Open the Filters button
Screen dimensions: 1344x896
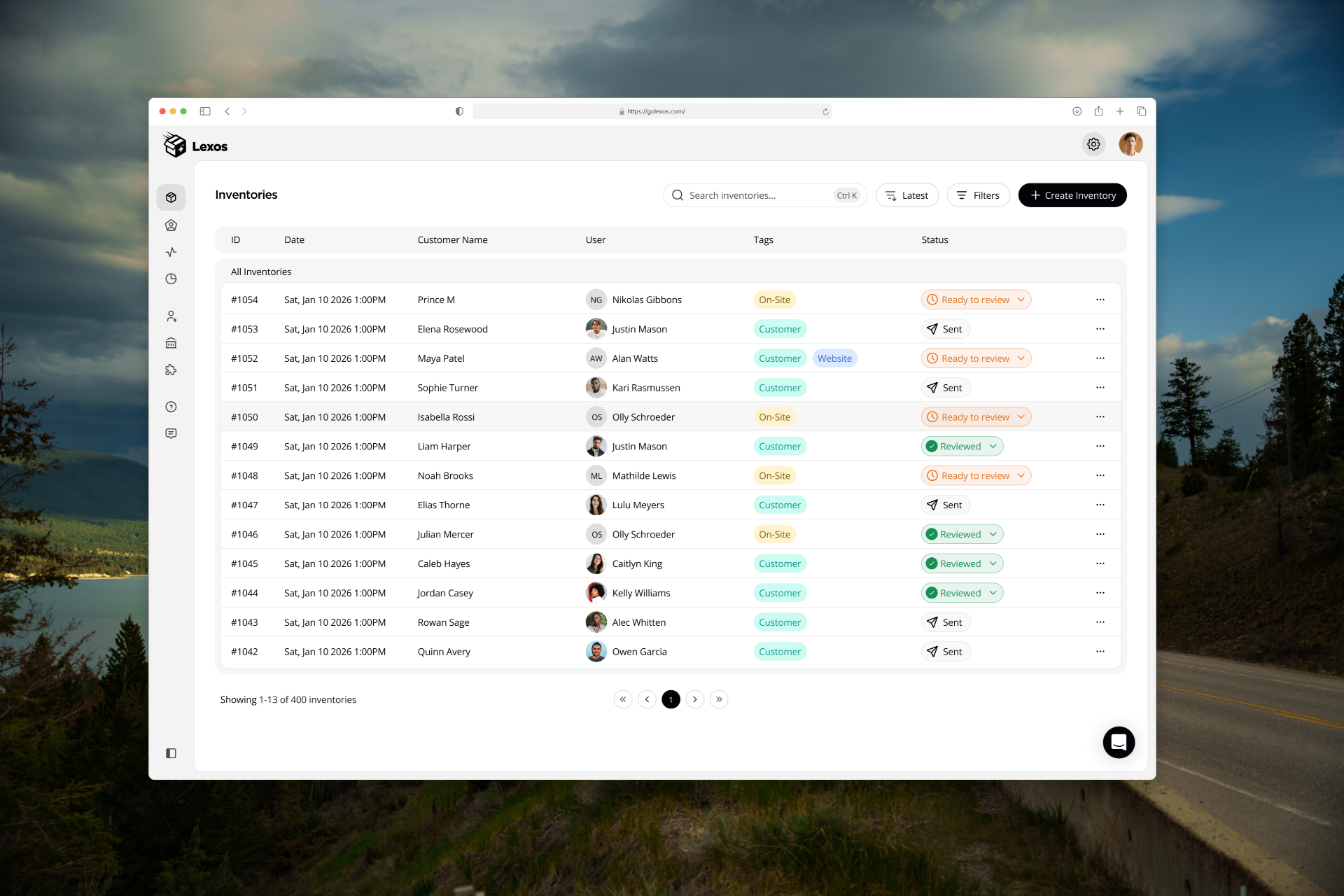pos(978,195)
